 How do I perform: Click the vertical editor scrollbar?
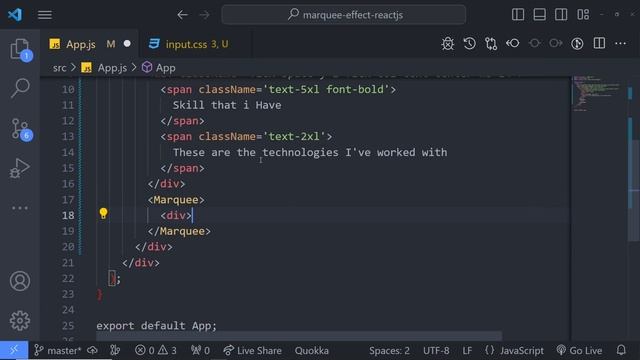[x=633, y=190]
